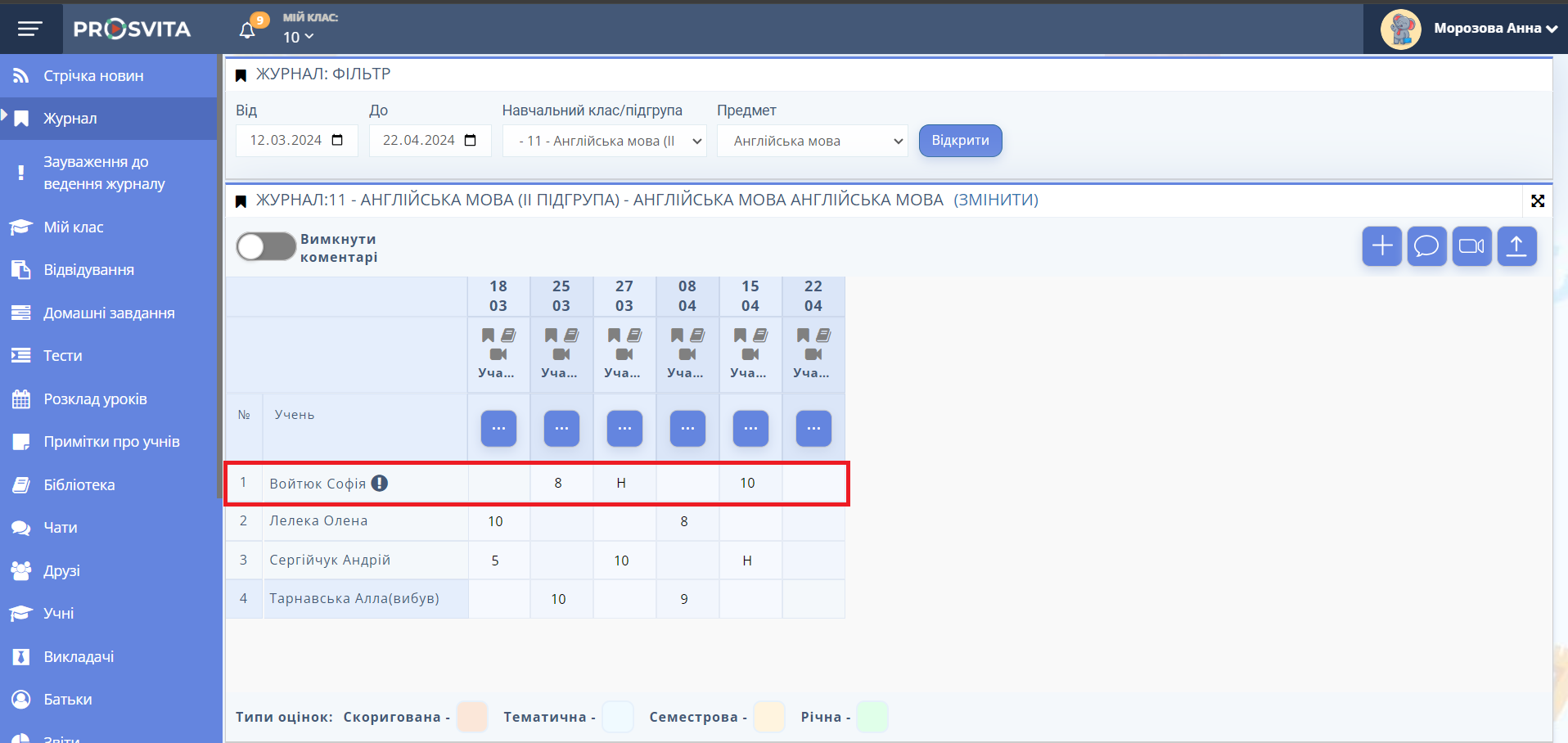
Task: Open the Предмет dropdown
Action: coord(812,141)
